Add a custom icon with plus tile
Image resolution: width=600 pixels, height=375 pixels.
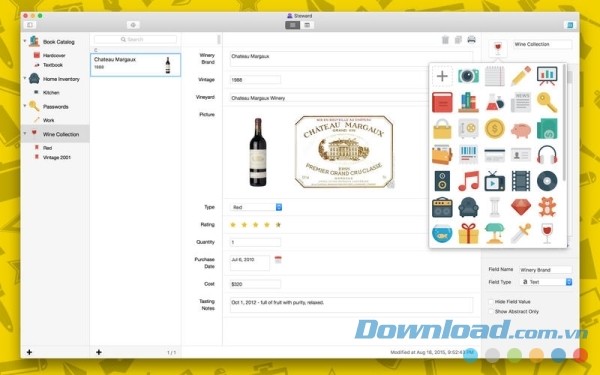click(442, 76)
